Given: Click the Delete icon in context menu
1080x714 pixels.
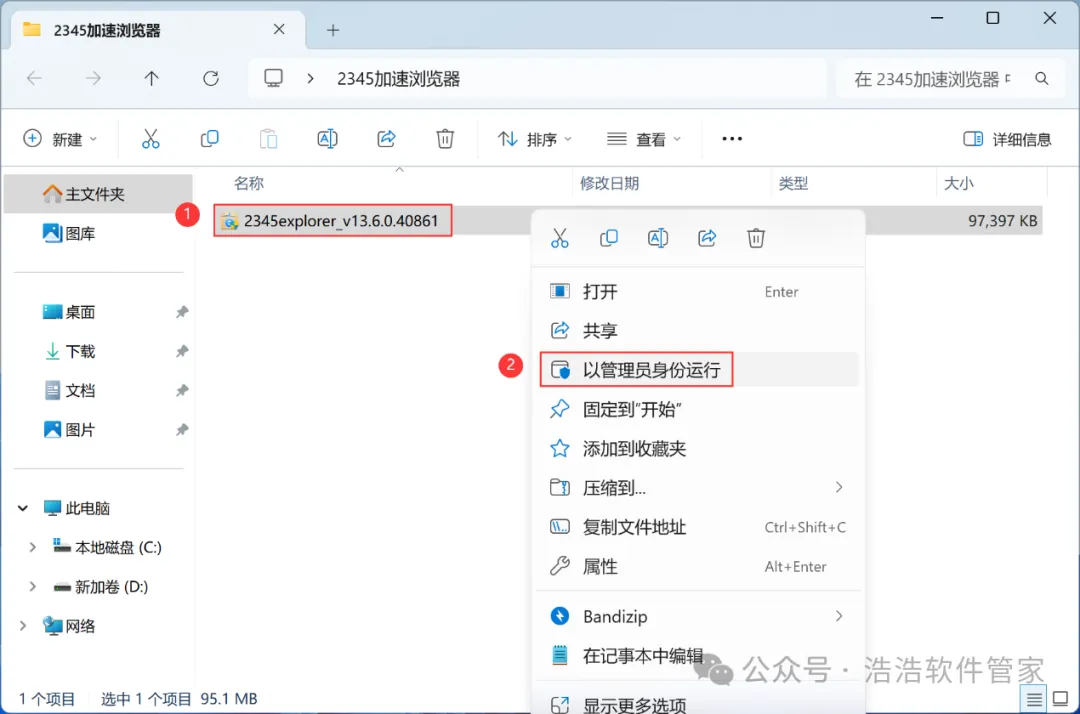Looking at the screenshot, I should [756, 238].
